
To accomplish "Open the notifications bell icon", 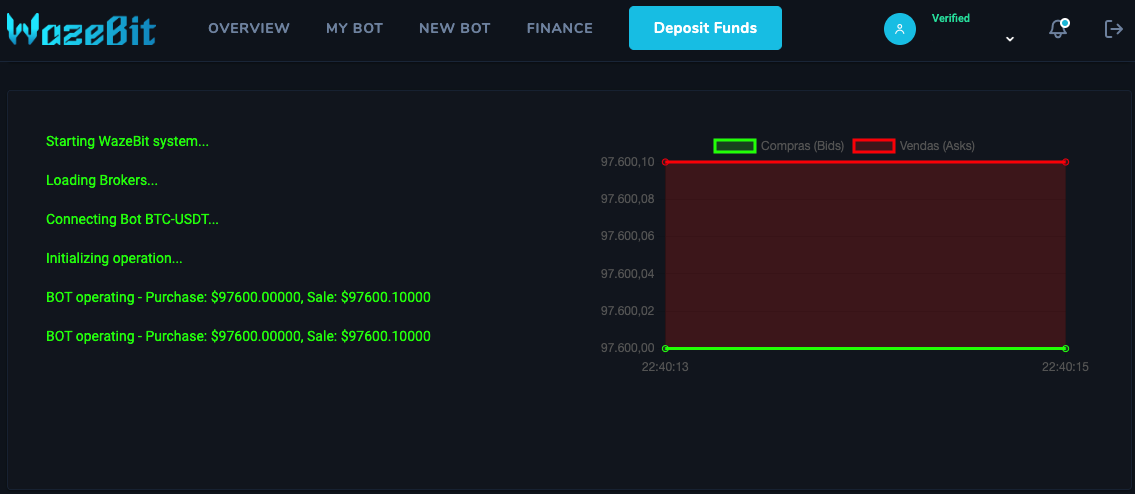I will 1058,28.
